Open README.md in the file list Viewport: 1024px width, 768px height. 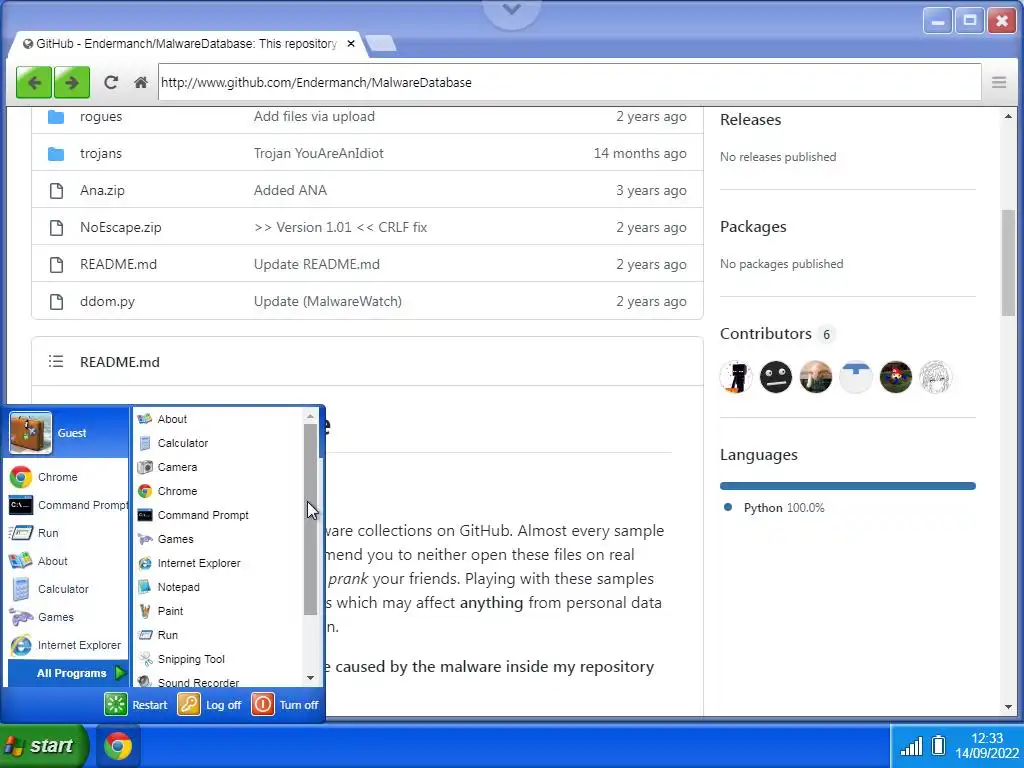[x=118, y=264]
